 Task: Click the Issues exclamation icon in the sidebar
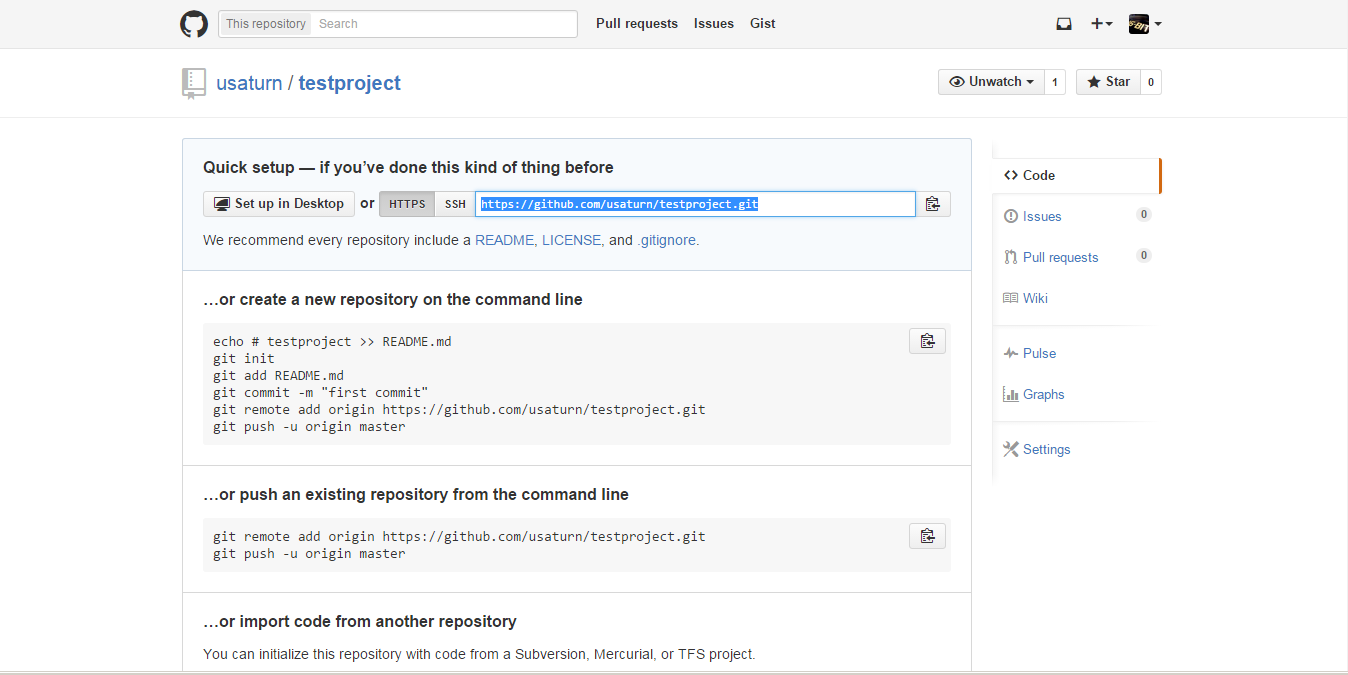[1011, 216]
